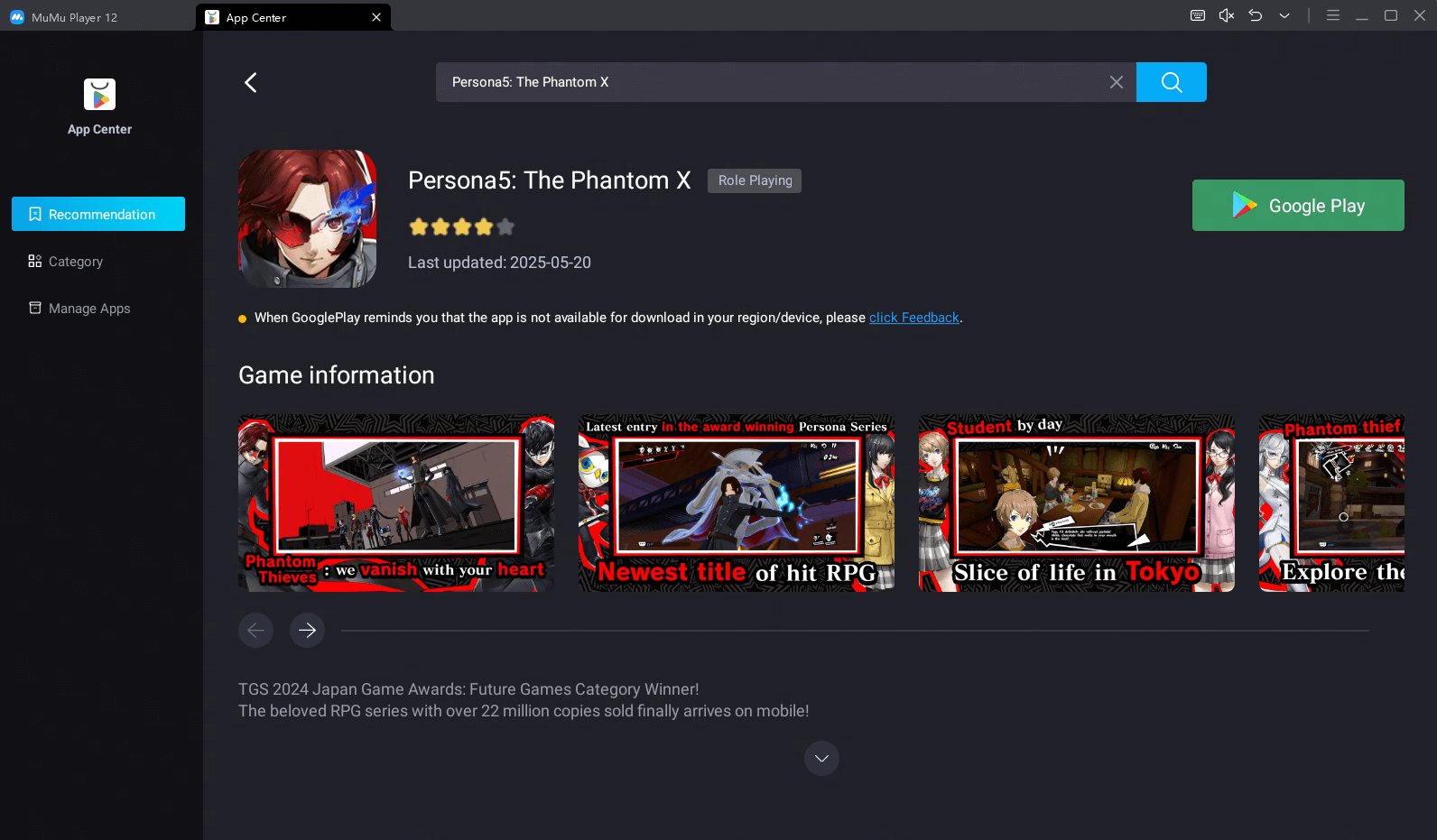Click the Game information heading

337,375
